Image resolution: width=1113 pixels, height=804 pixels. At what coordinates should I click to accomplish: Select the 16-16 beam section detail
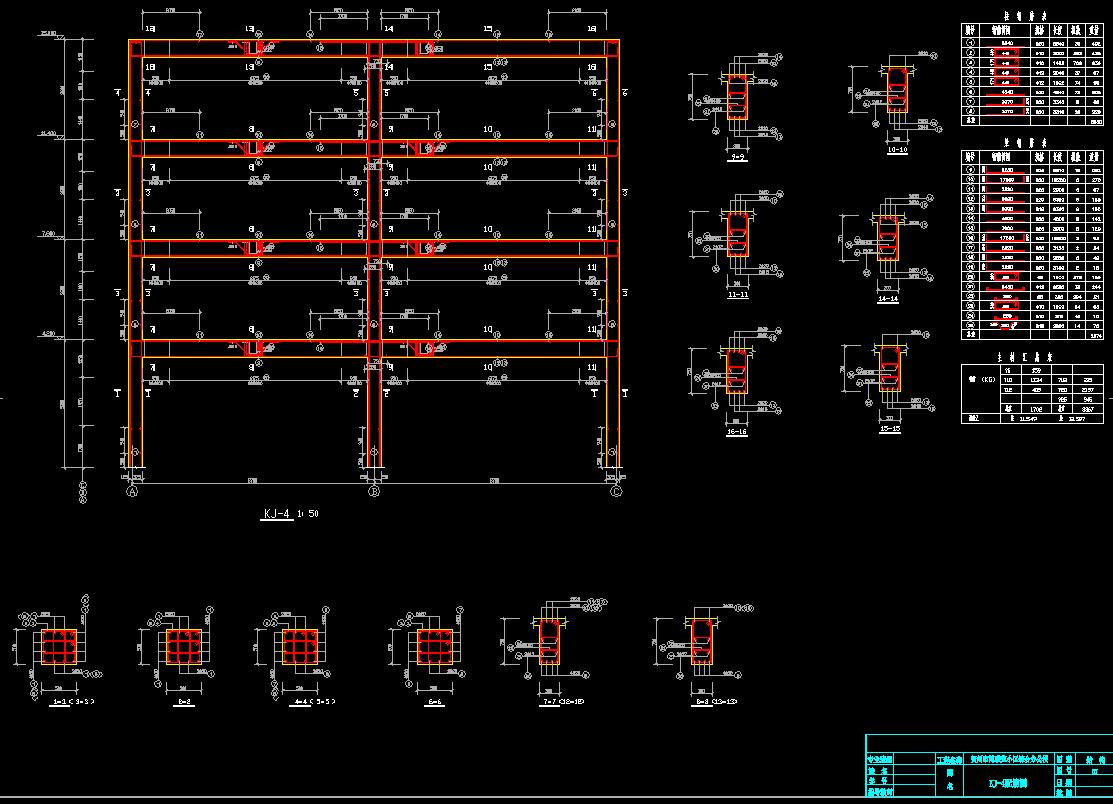[x=737, y=378]
